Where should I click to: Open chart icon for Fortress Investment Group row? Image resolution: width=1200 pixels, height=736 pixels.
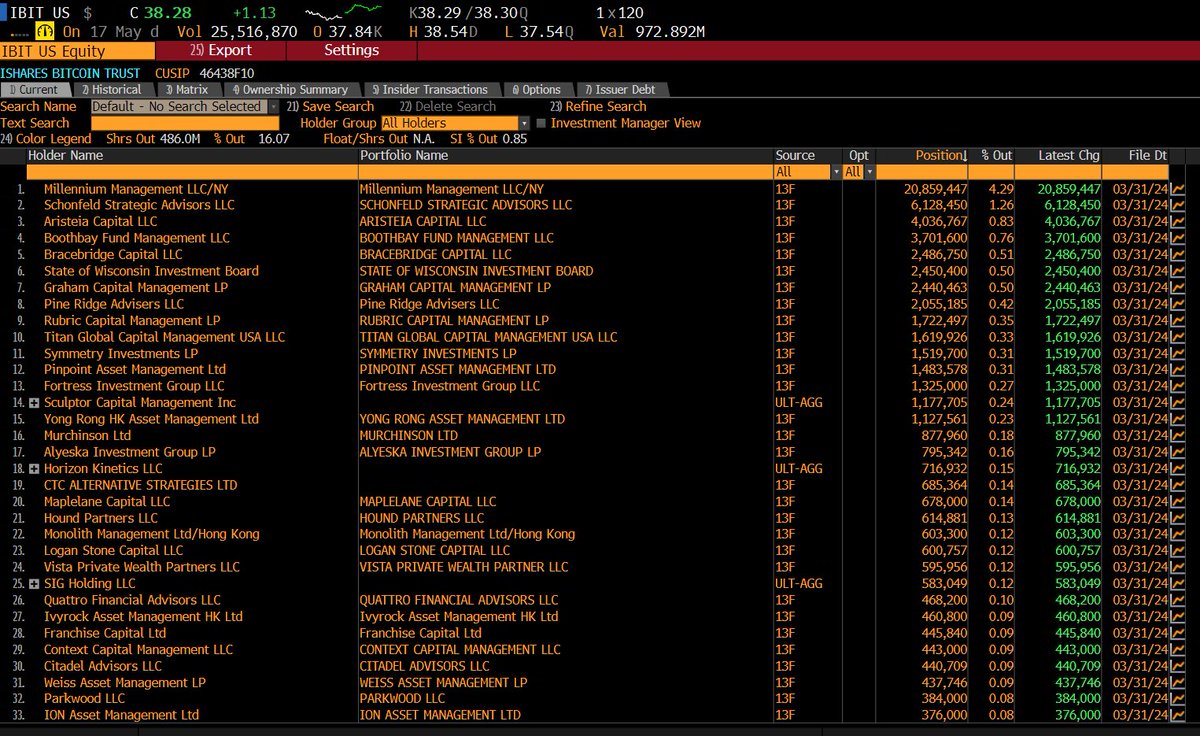[1178, 386]
